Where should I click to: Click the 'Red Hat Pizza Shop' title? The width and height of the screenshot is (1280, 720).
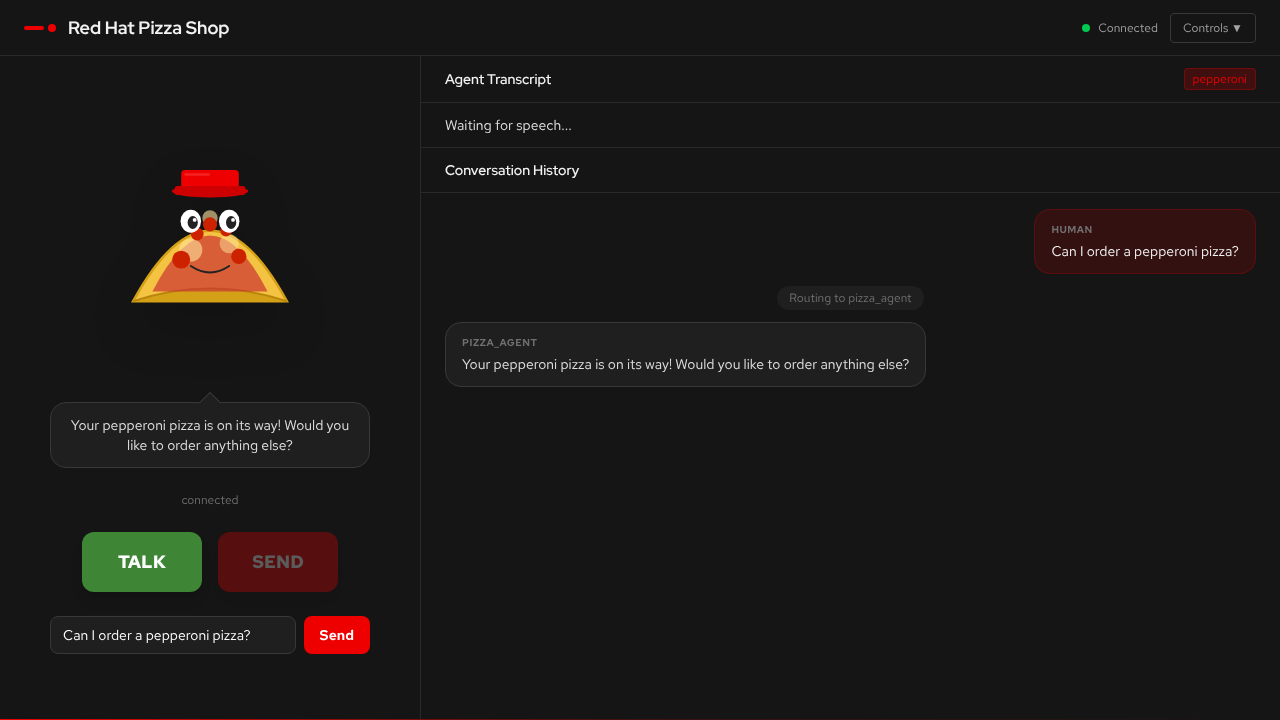click(148, 28)
